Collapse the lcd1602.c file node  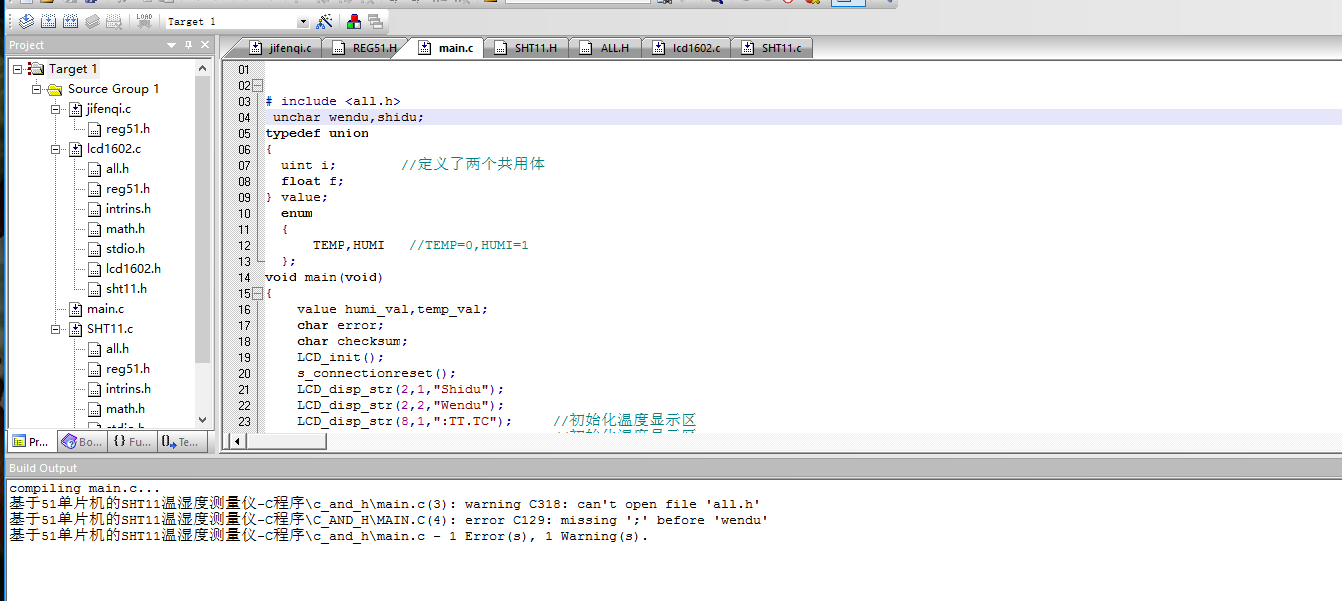coord(57,149)
